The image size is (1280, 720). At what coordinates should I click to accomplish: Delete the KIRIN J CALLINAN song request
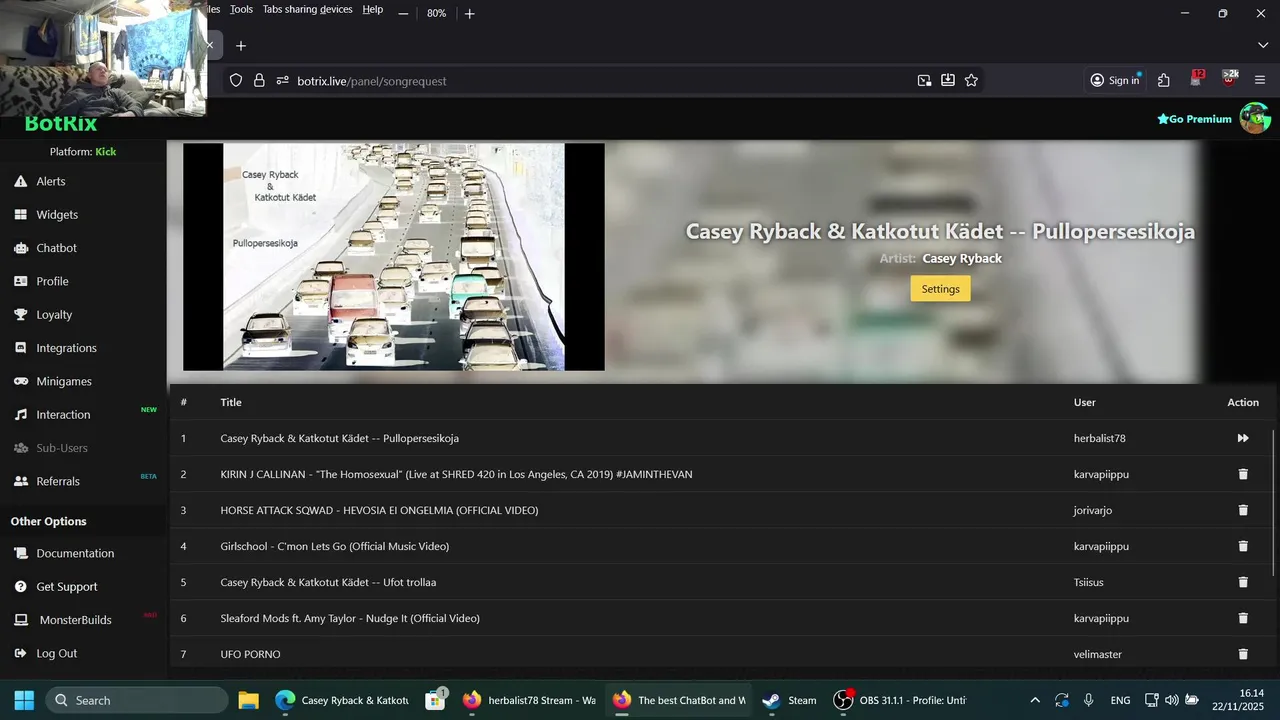[x=1243, y=474]
